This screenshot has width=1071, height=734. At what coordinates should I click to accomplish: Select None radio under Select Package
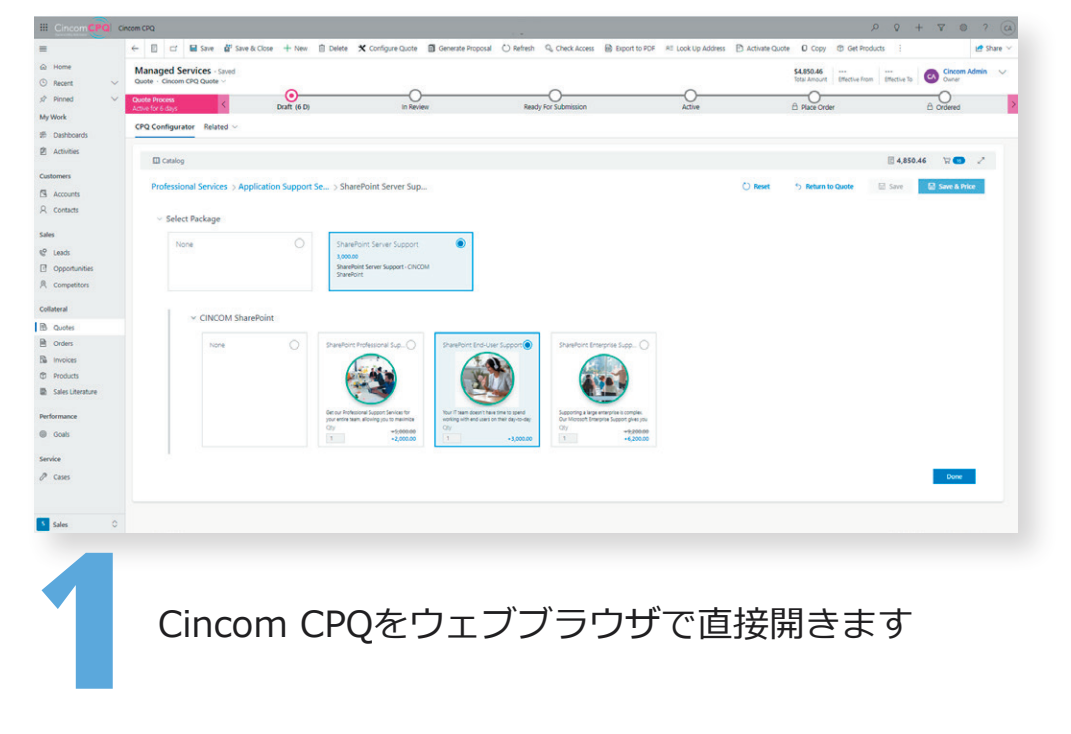(x=299, y=244)
